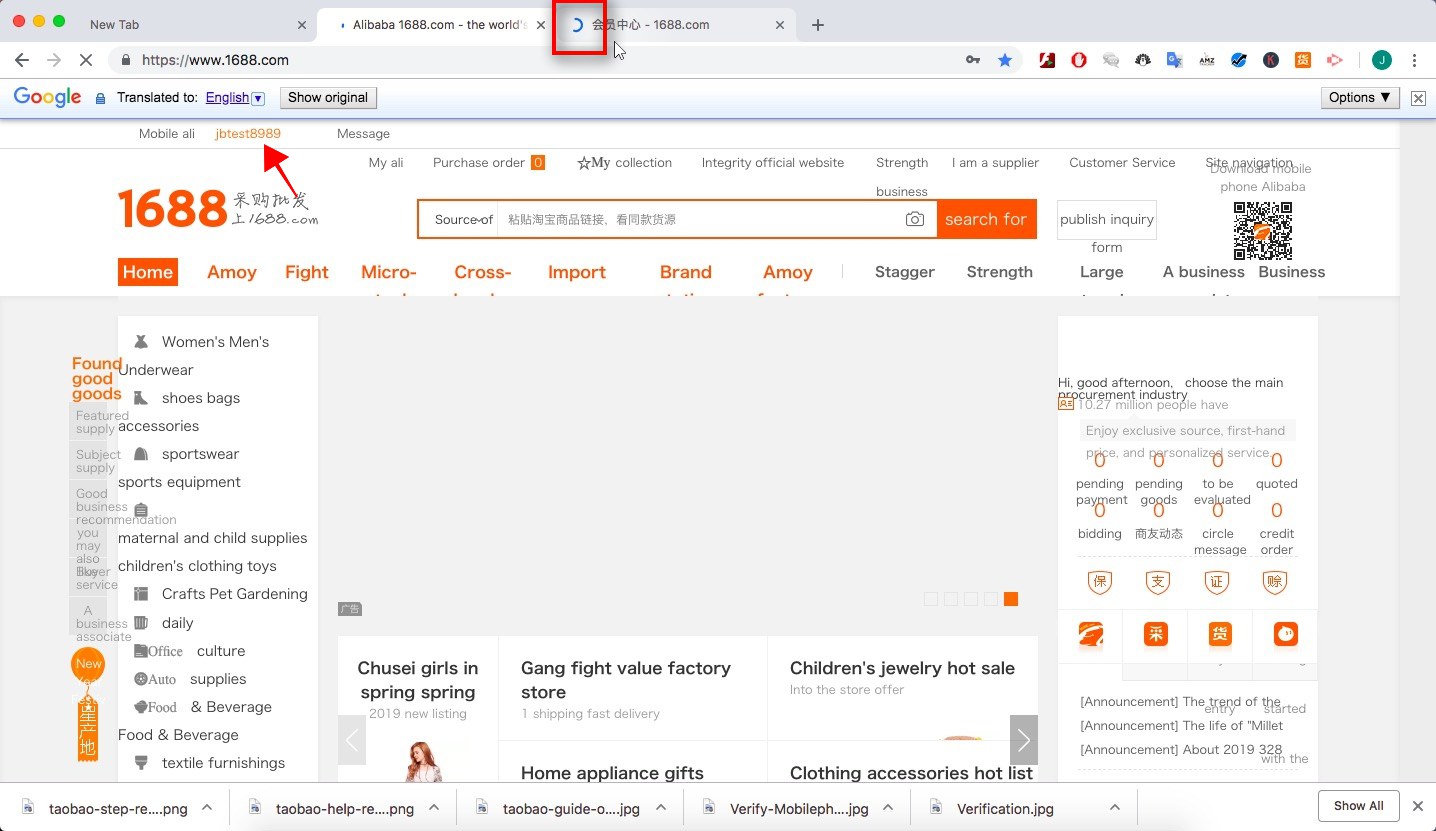Go to next carousel slide arrow

[1023, 740]
